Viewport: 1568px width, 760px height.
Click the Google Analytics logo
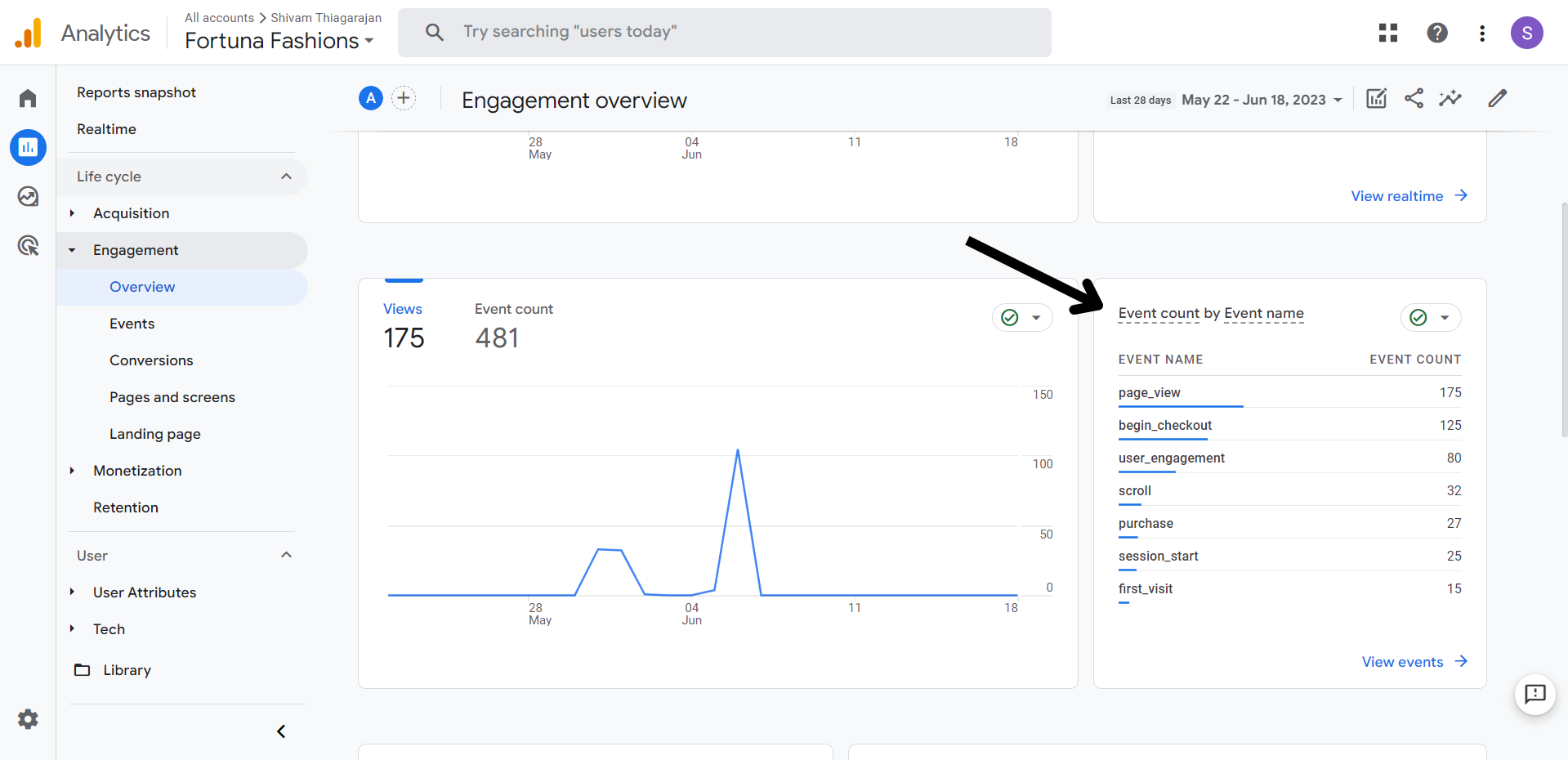click(28, 34)
